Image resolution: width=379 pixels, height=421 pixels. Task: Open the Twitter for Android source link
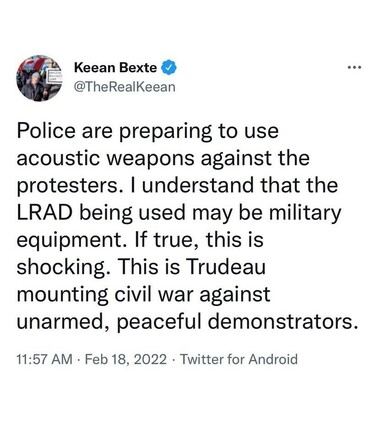pos(239,359)
